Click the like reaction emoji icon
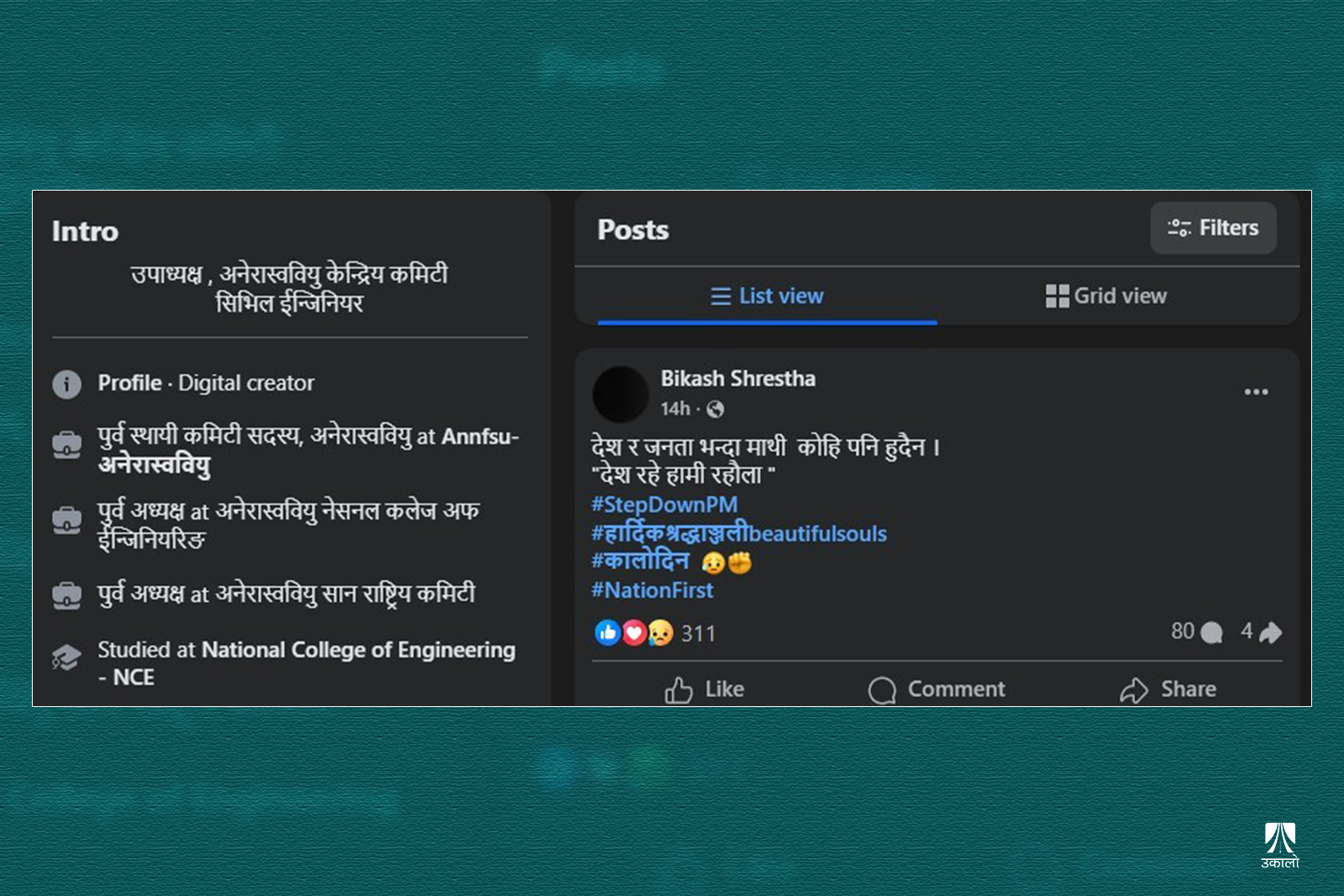This screenshot has height=896, width=1344. click(x=607, y=632)
